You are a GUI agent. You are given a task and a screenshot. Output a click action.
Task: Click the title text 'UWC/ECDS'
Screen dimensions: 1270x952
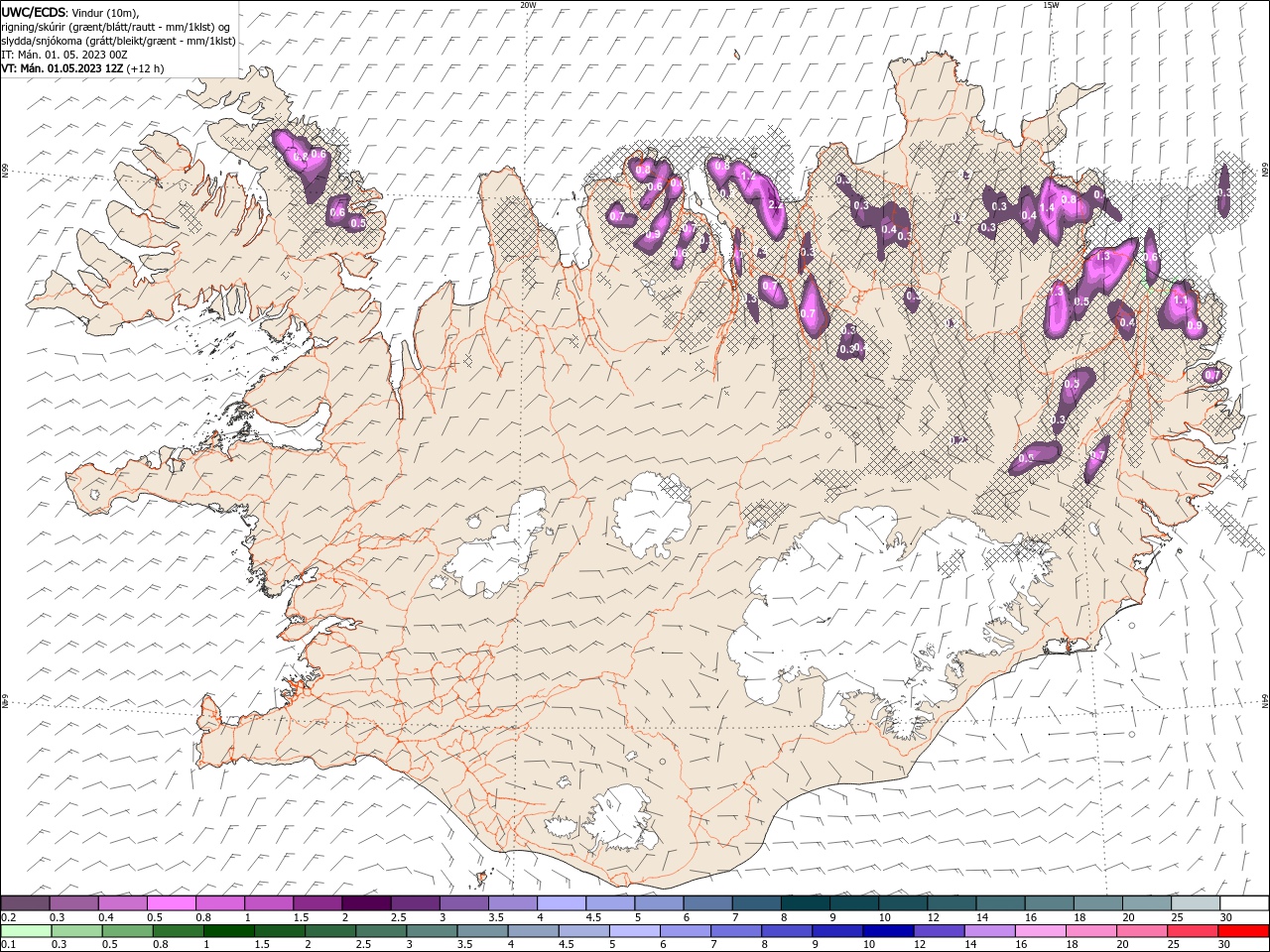tap(34, 12)
